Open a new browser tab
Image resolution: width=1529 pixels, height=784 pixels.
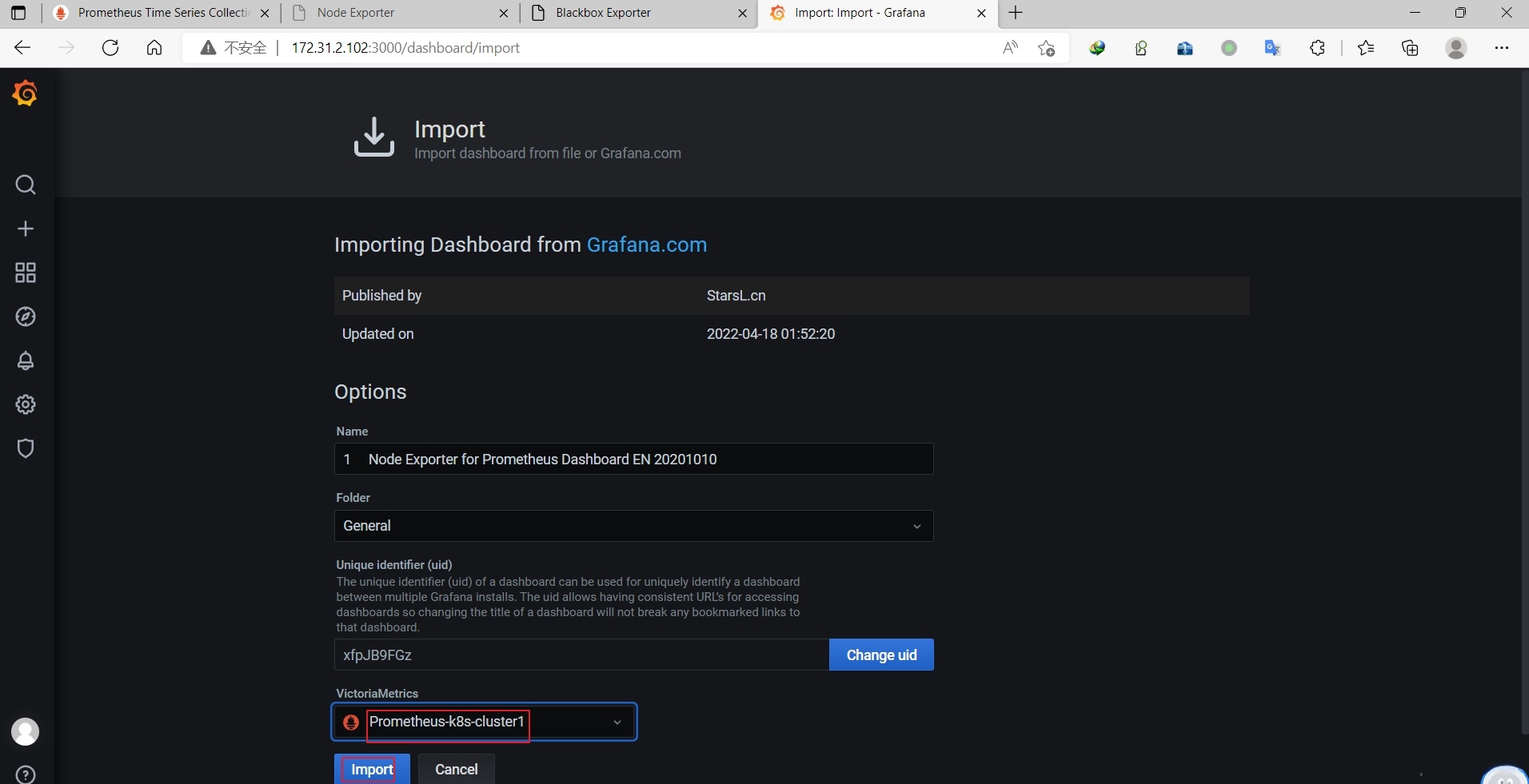[1016, 13]
